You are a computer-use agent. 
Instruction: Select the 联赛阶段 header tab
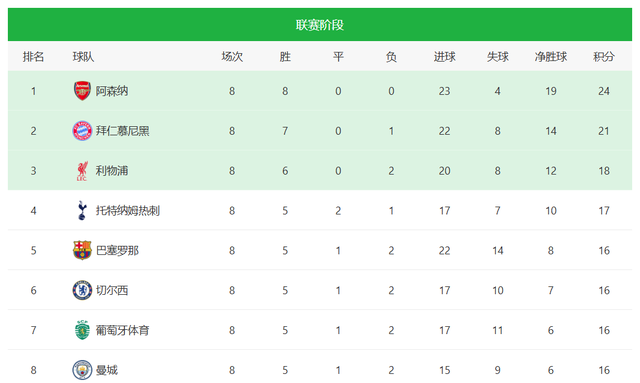coord(320,25)
